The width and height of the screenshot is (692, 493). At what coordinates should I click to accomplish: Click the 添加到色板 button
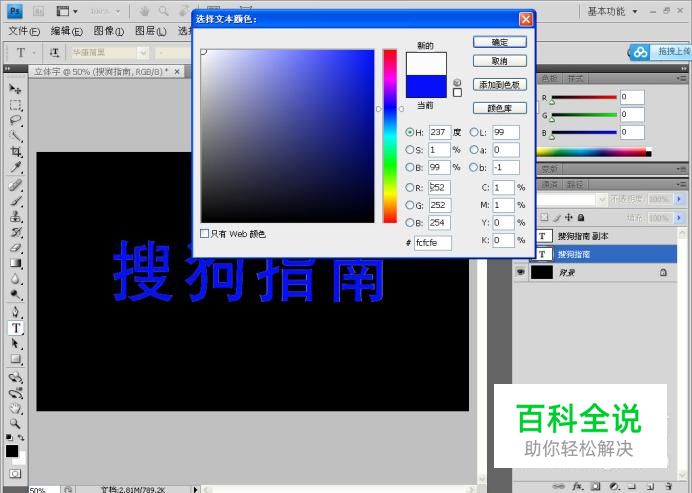(500, 84)
